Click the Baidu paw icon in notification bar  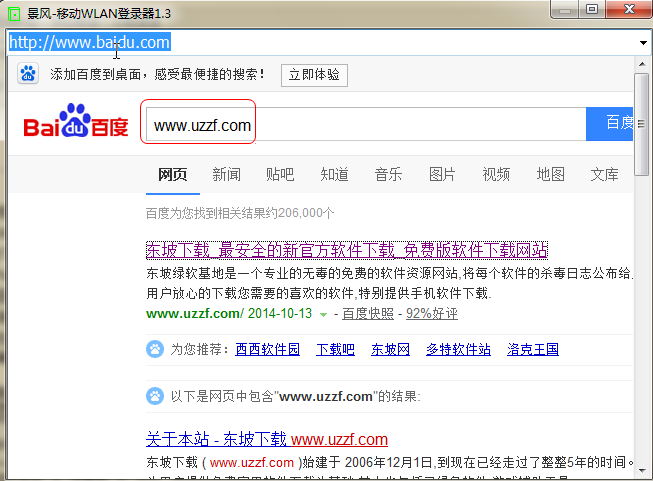click(28, 74)
